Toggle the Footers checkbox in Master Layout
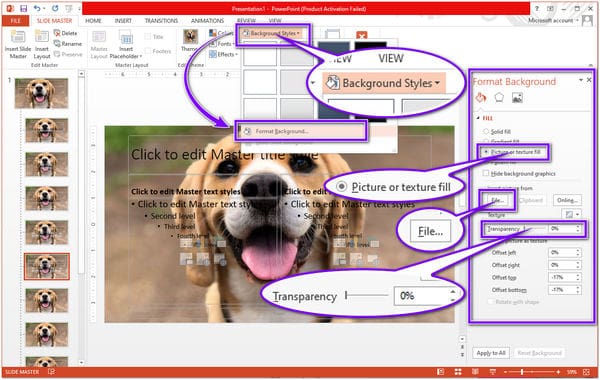The width and height of the screenshot is (600, 380). click(x=148, y=51)
